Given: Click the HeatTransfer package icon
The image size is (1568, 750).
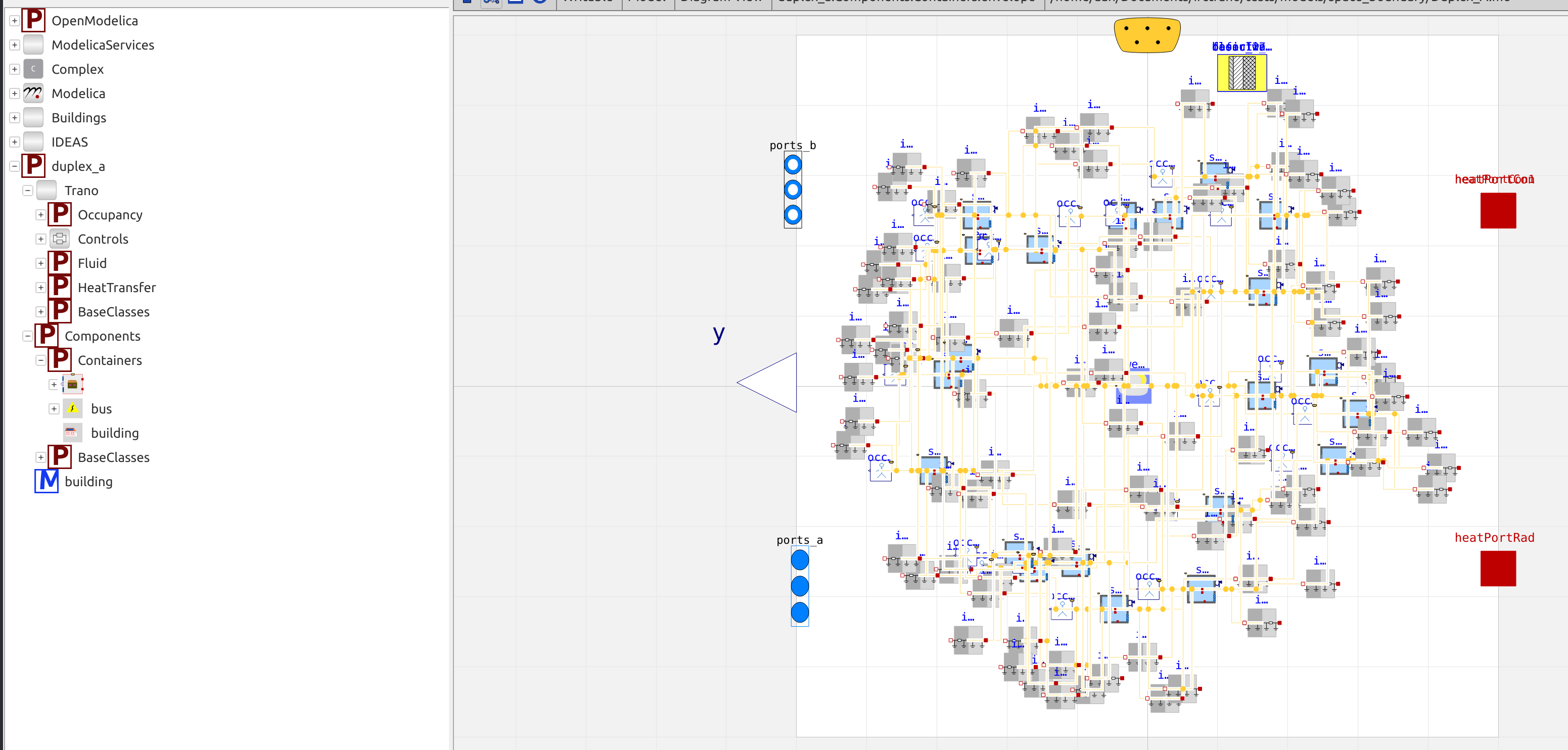Looking at the screenshot, I should click(60, 288).
